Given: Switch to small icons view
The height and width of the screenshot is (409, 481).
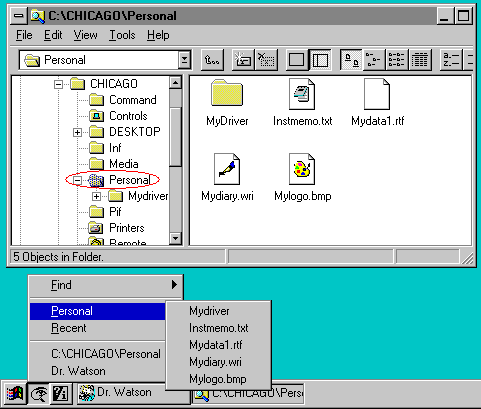Looking at the screenshot, I should pos(373,60).
